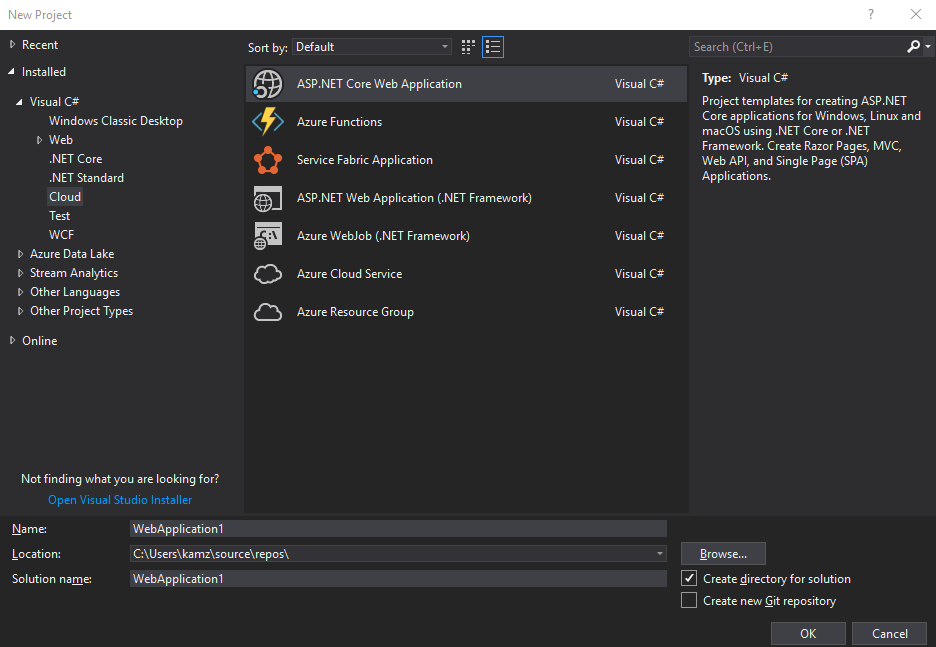Switch to small icons grid view
Viewport: 936px width, 647px height.
468,47
